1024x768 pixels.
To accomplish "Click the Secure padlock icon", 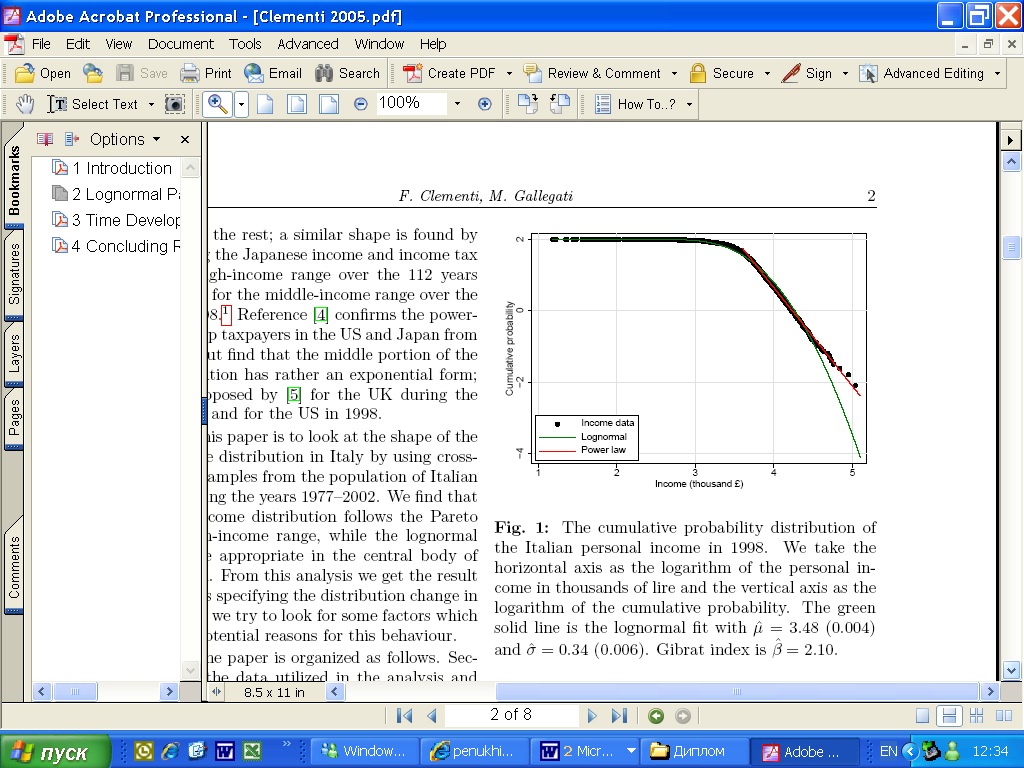I will (x=697, y=73).
